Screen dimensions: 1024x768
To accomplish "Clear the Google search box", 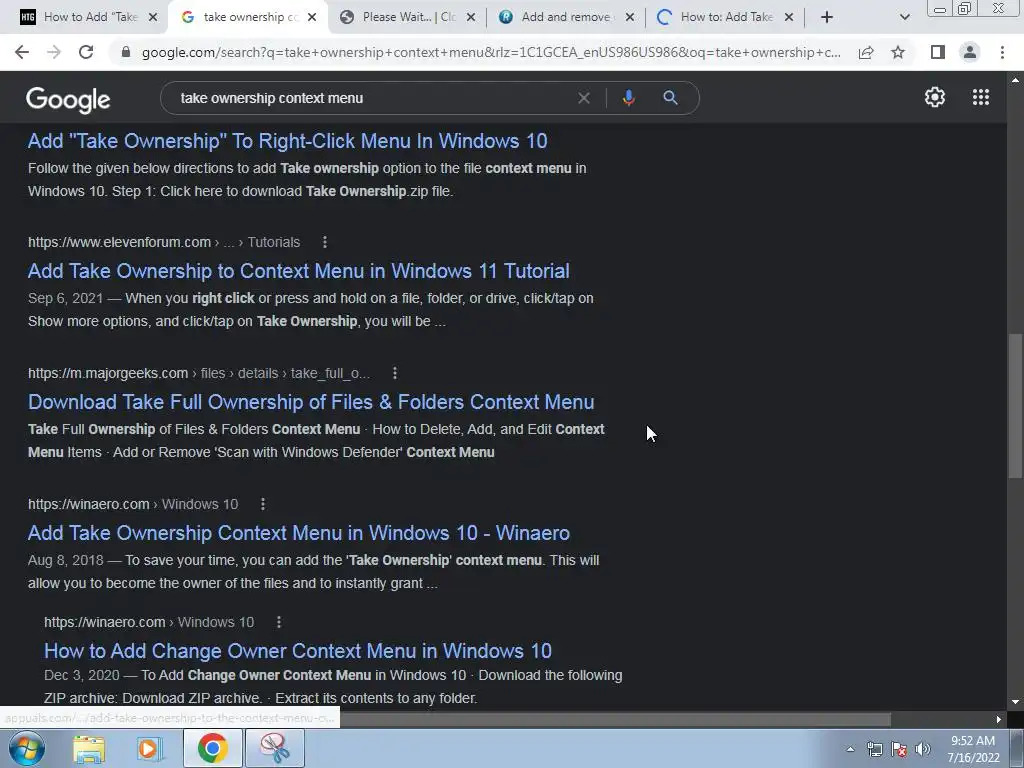I will [584, 98].
